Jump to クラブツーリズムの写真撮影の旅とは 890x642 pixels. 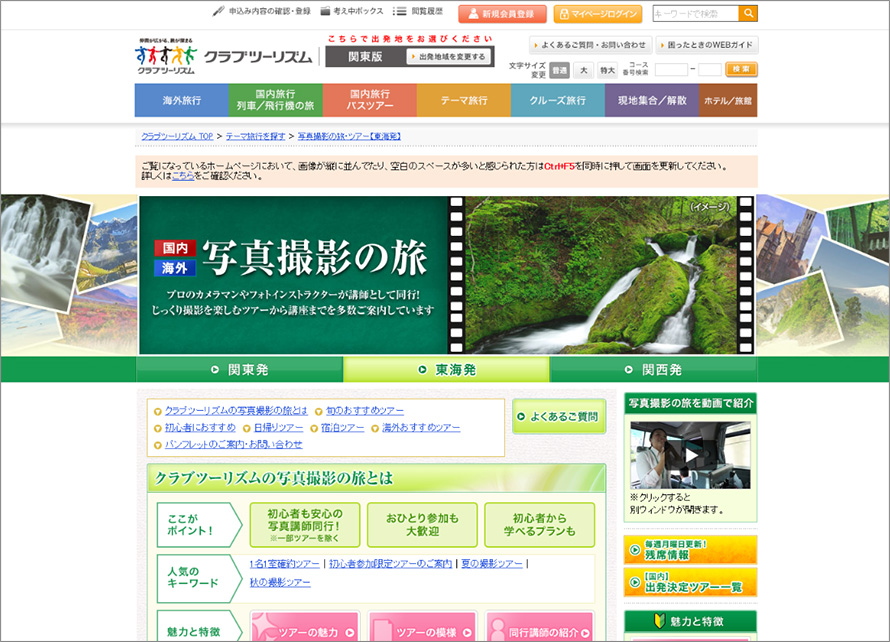(x=236, y=410)
